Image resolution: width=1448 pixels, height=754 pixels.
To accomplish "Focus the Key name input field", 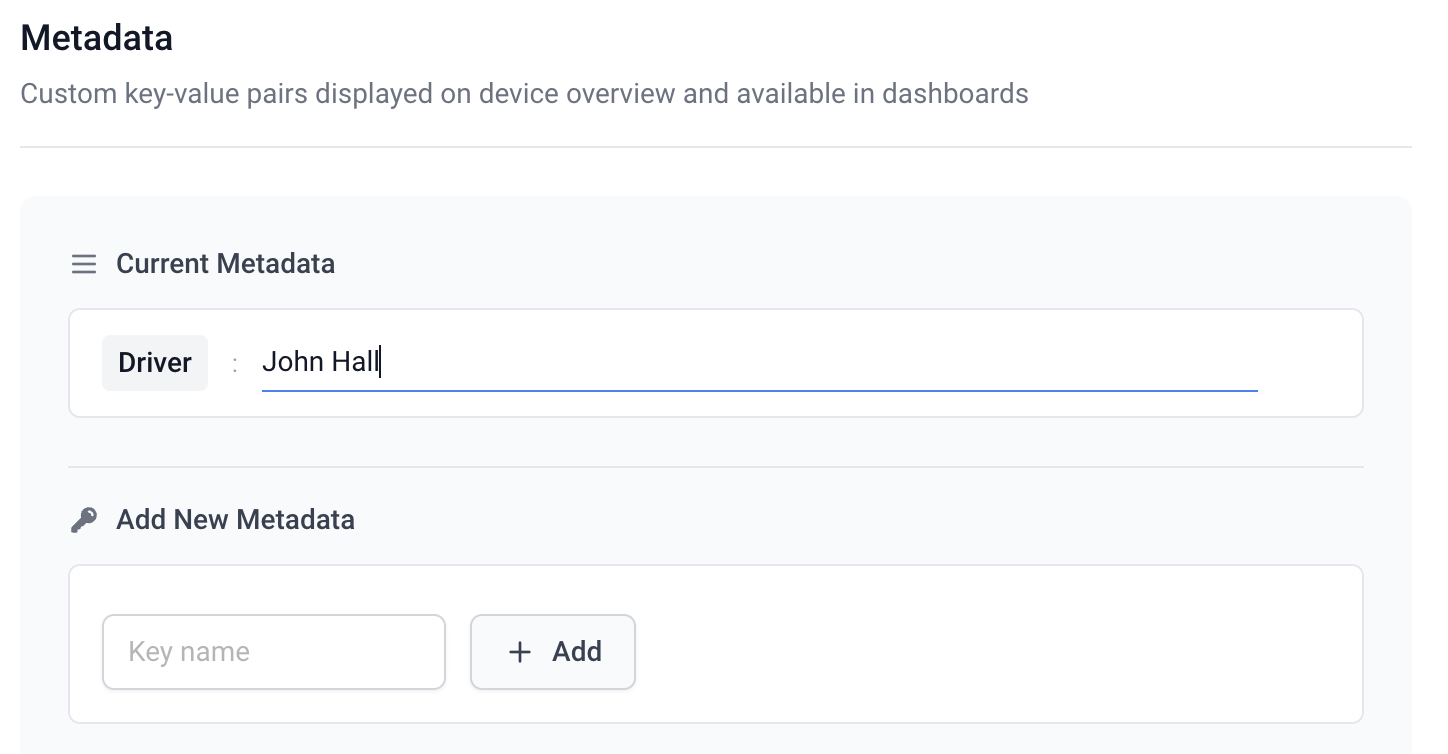I will coord(273,652).
